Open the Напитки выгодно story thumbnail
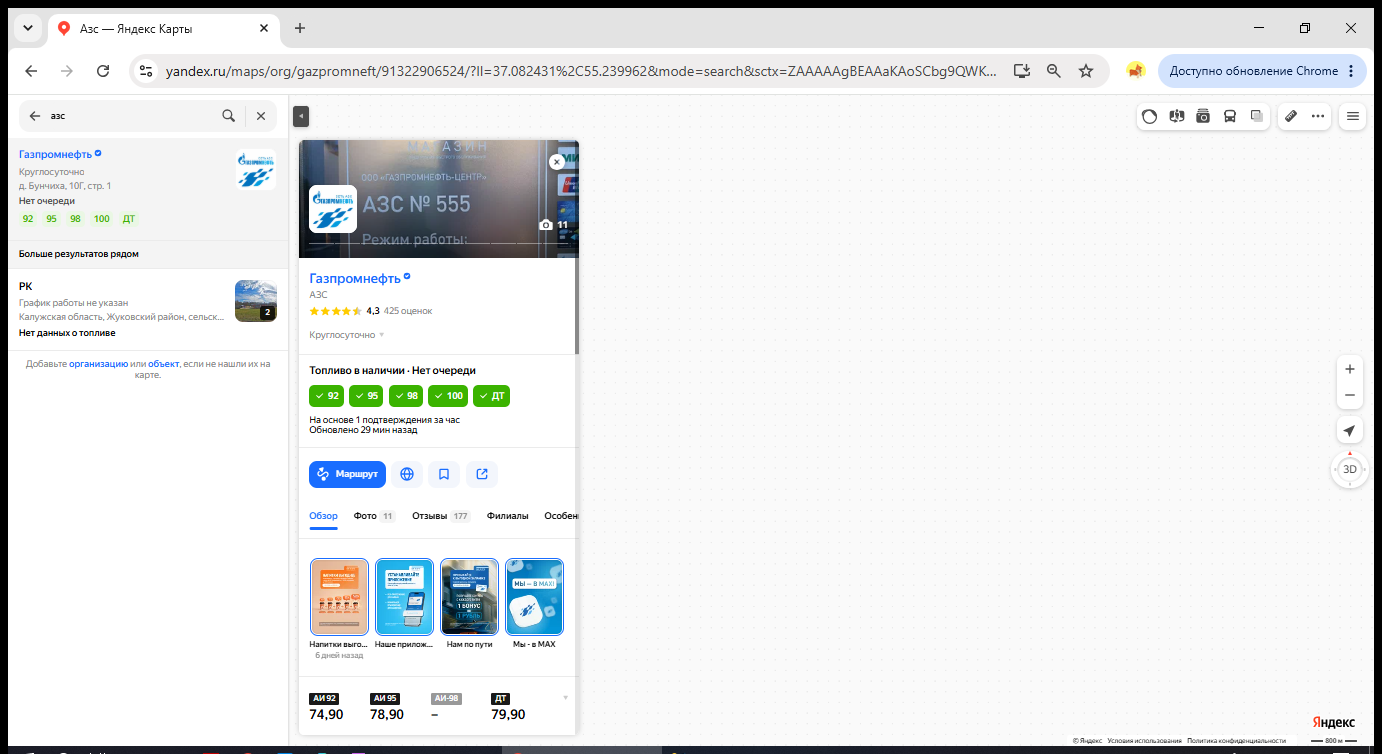1382x754 pixels. tap(340, 597)
